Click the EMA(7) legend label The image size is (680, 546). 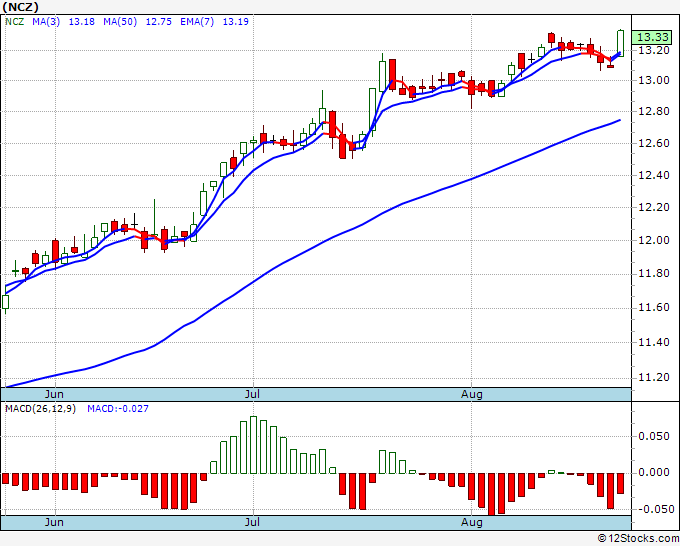point(197,21)
